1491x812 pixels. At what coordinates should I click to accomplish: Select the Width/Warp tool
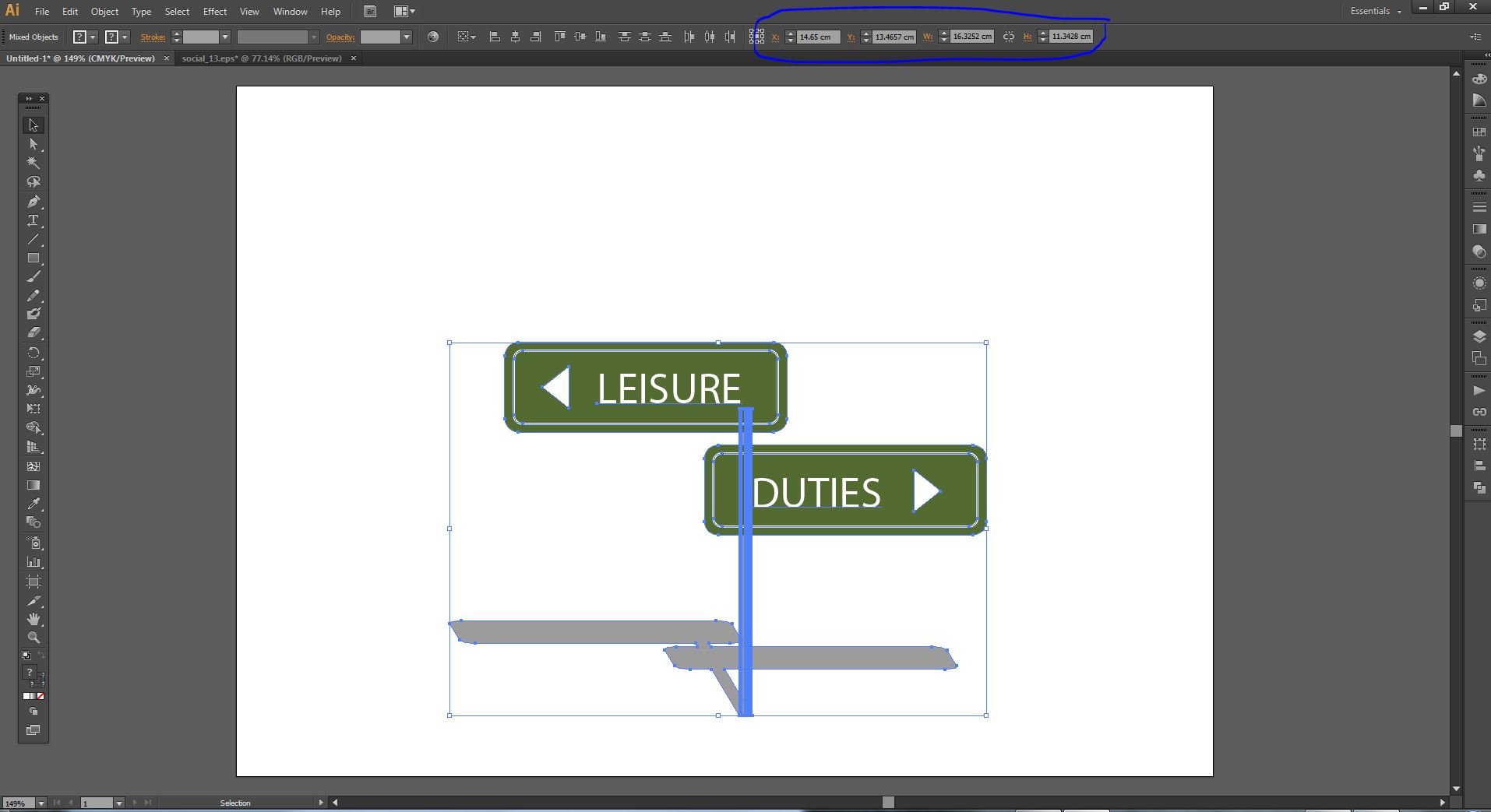pyautogui.click(x=33, y=390)
